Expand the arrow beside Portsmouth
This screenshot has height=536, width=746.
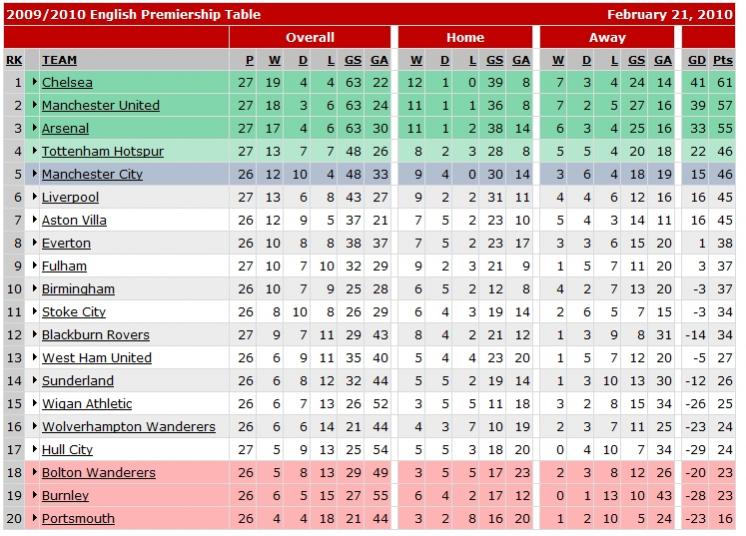[x=35, y=519]
